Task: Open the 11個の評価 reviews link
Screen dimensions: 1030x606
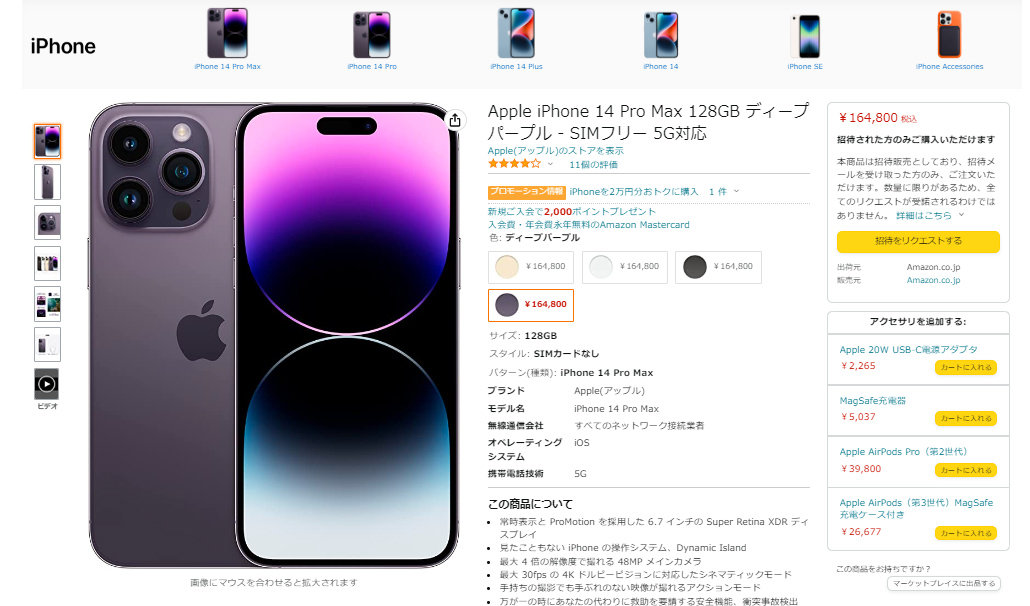Action: (x=593, y=165)
